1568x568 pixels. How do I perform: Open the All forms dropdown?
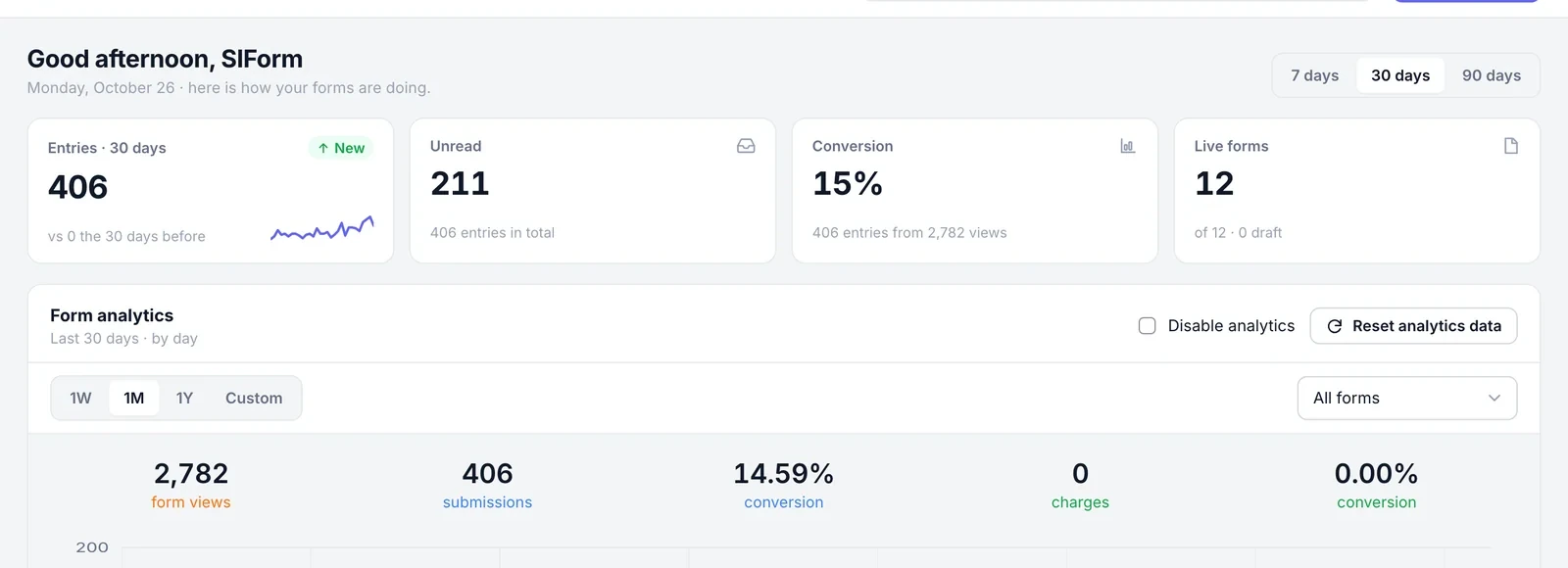(1407, 398)
